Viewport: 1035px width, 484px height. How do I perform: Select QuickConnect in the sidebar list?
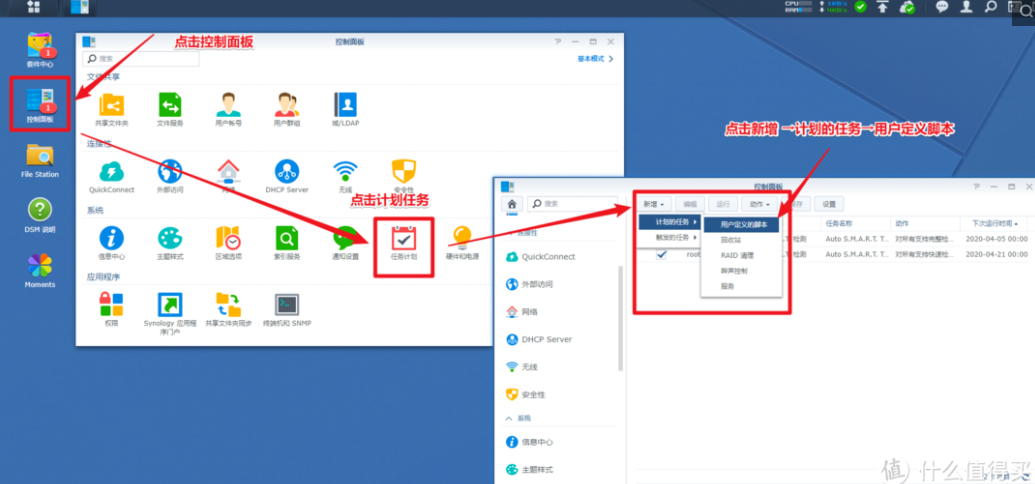coord(548,257)
